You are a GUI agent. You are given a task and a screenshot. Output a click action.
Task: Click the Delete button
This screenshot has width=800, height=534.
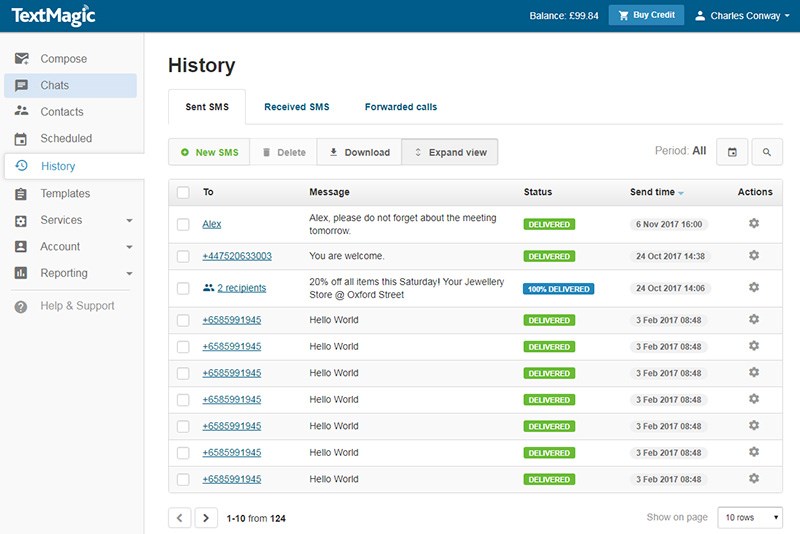[x=284, y=152]
